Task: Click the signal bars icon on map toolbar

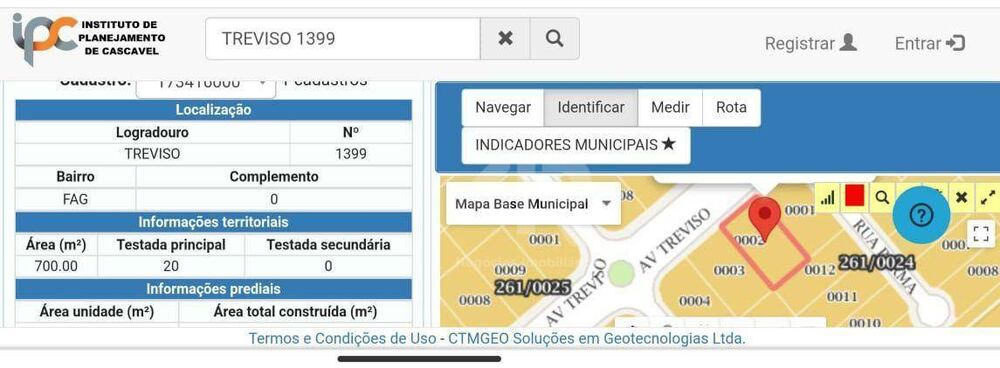Action: point(827,198)
